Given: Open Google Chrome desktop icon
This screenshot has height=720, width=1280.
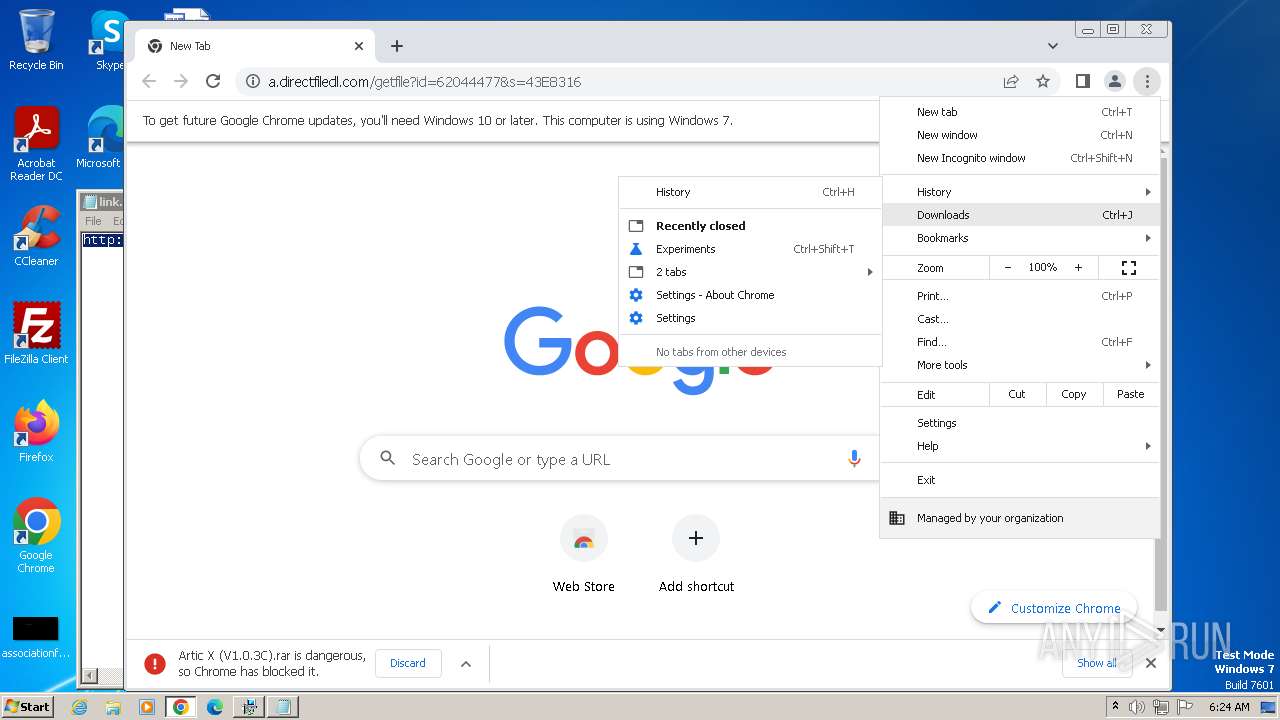Looking at the screenshot, I should click(x=36, y=536).
